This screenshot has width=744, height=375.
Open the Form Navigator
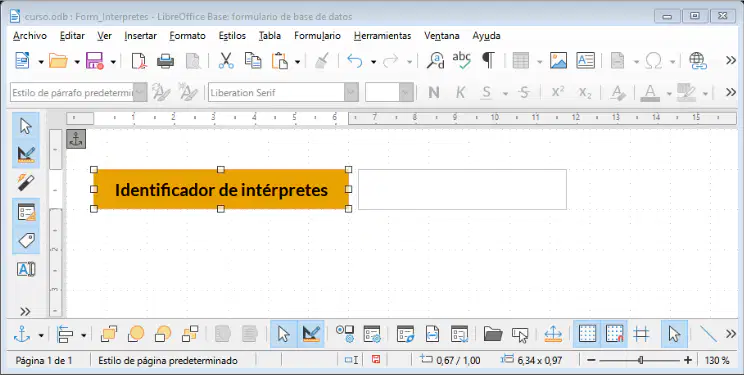click(x=406, y=335)
